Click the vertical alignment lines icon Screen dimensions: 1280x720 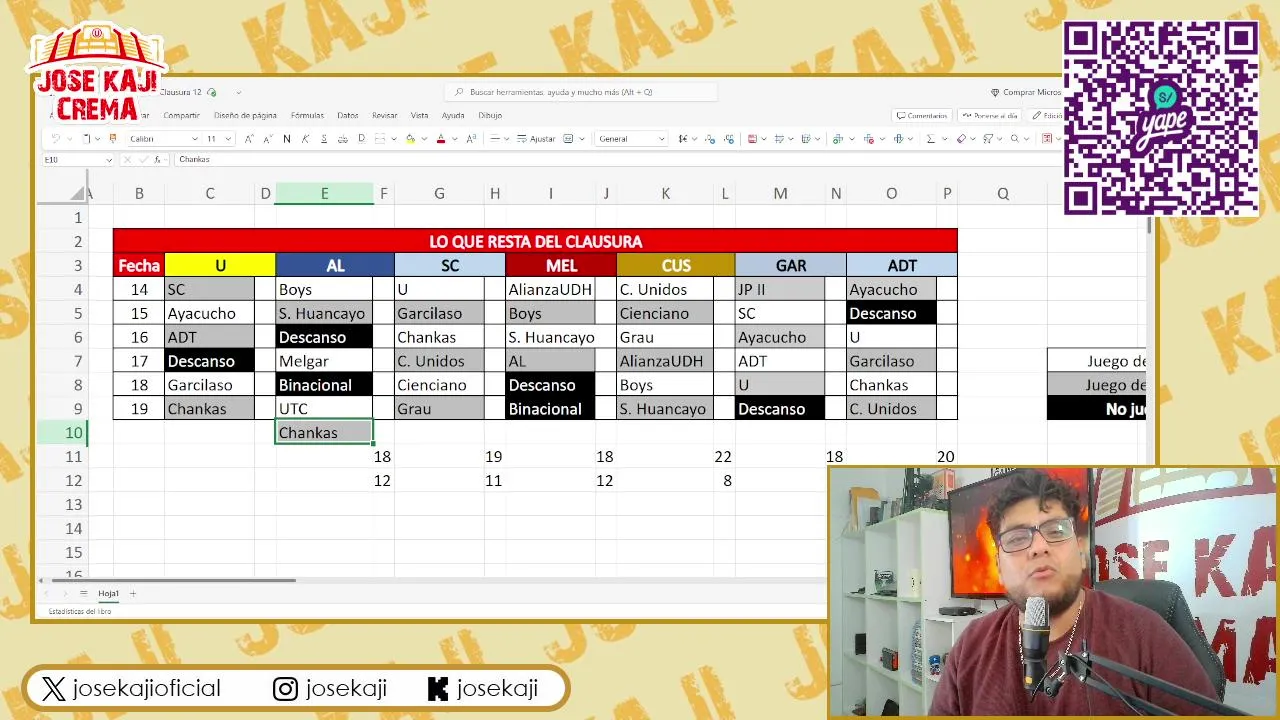pos(494,139)
